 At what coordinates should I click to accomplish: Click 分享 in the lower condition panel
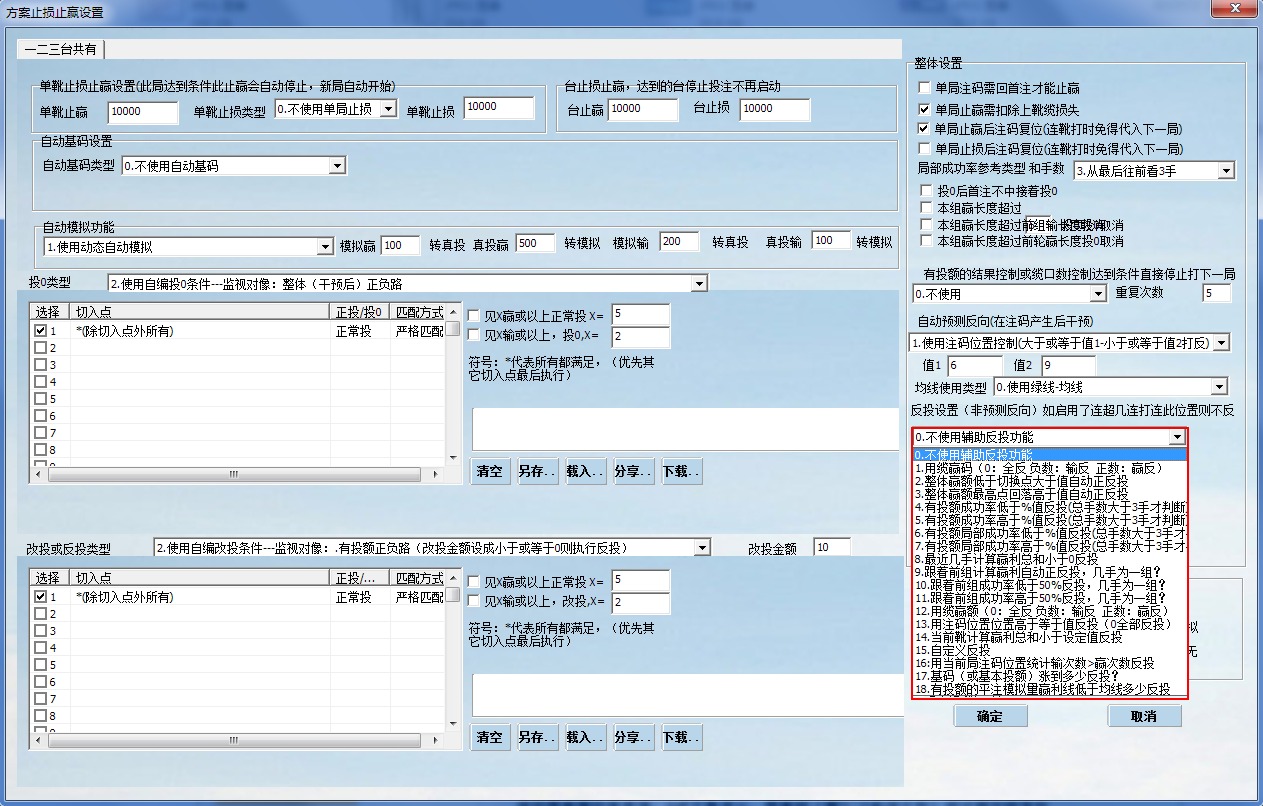pos(632,737)
